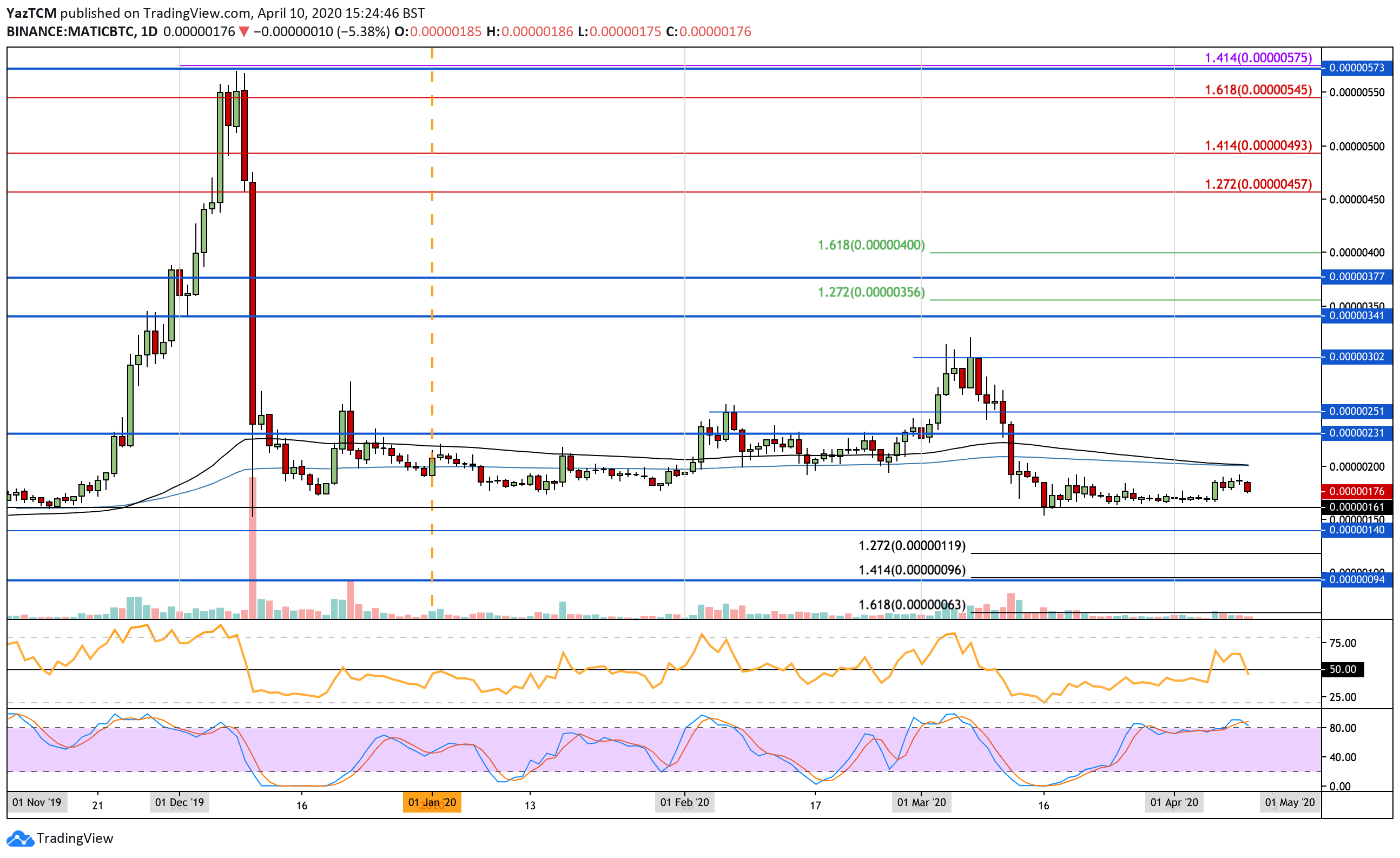
Task: Click the 01 Apr '20 date label
Action: click(1174, 803)
